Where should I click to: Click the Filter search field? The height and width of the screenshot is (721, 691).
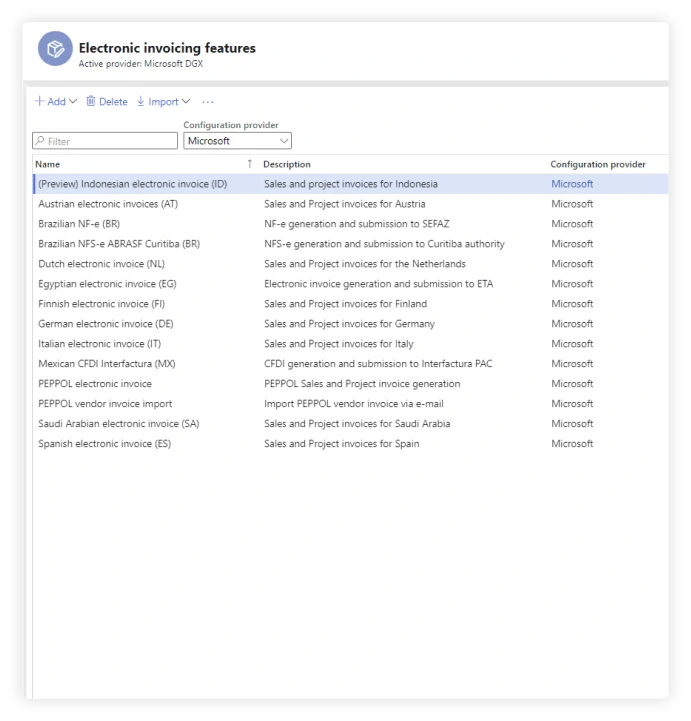coord(105,141)
